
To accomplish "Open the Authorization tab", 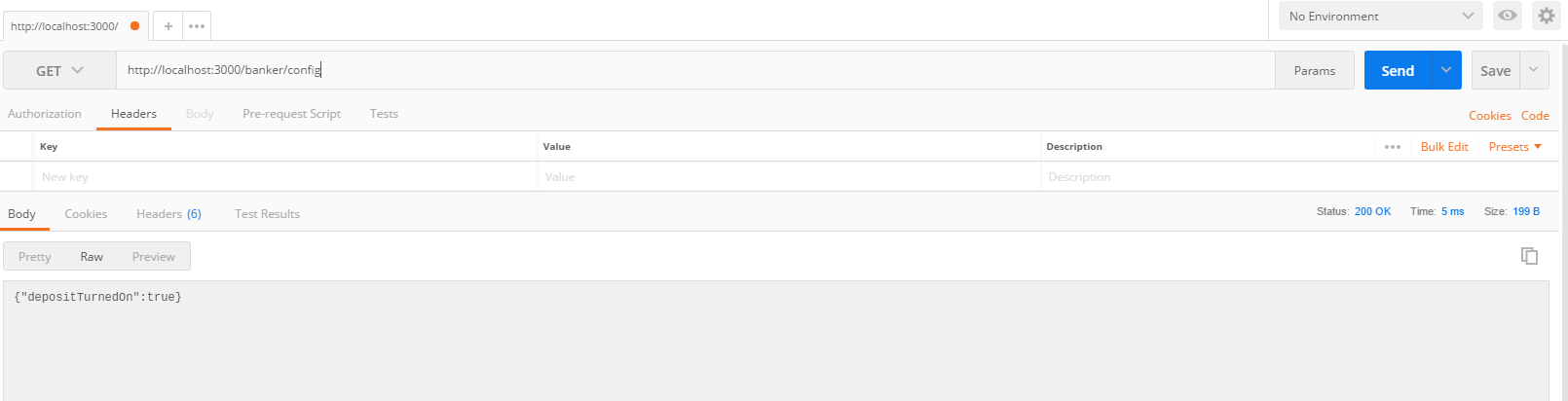I will point(45,114).
